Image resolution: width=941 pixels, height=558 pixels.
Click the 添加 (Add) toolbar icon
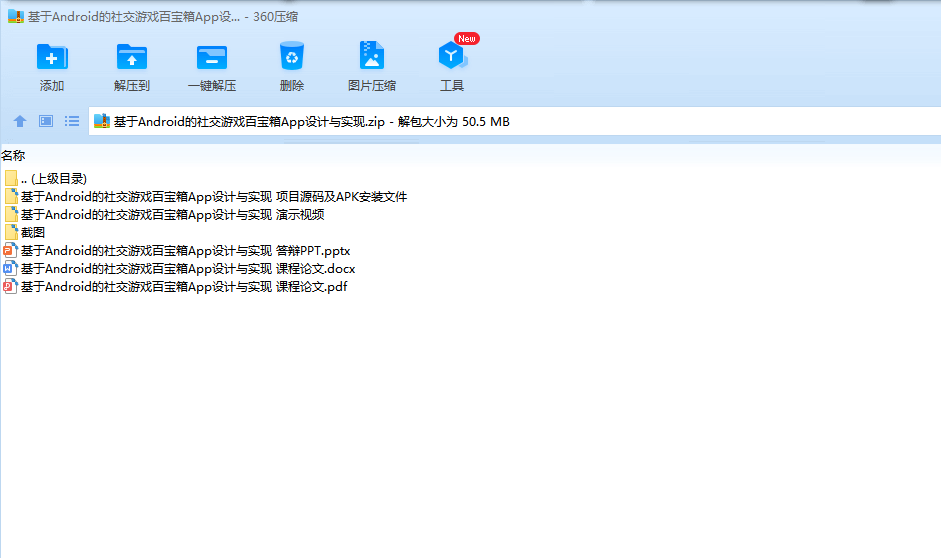(52, 57)
